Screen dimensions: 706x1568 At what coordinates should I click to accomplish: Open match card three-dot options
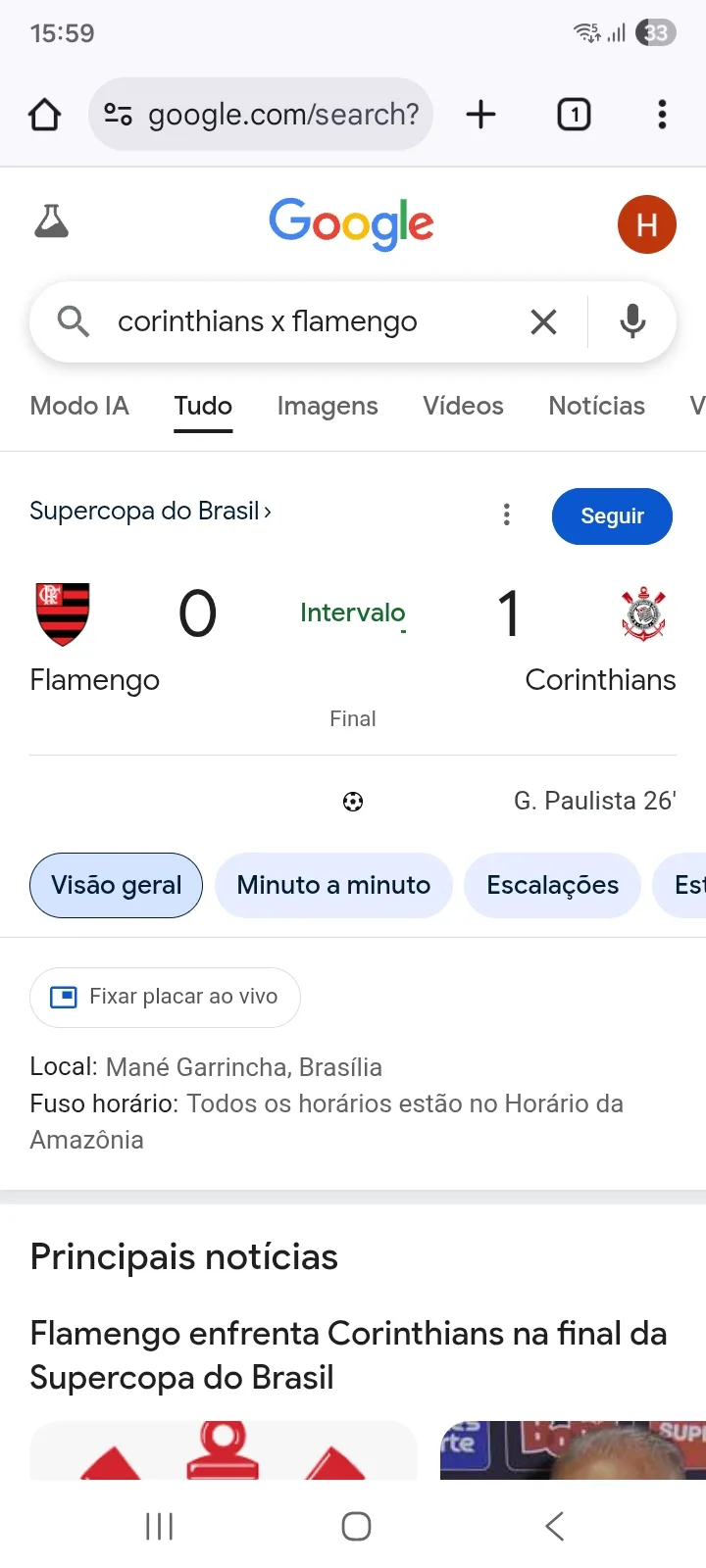point(507,514)
